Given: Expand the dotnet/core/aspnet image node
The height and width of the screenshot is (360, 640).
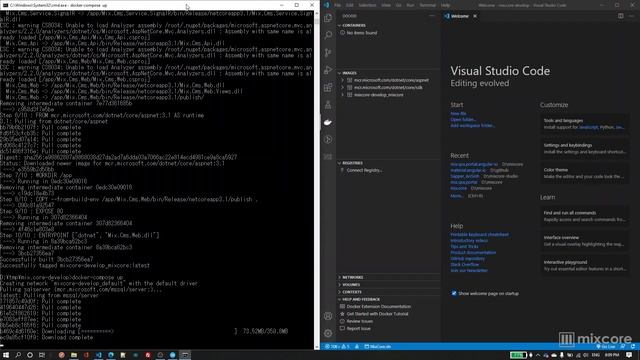Looking at the screenshot, I should pyautogui.click(x=342, y=80).
